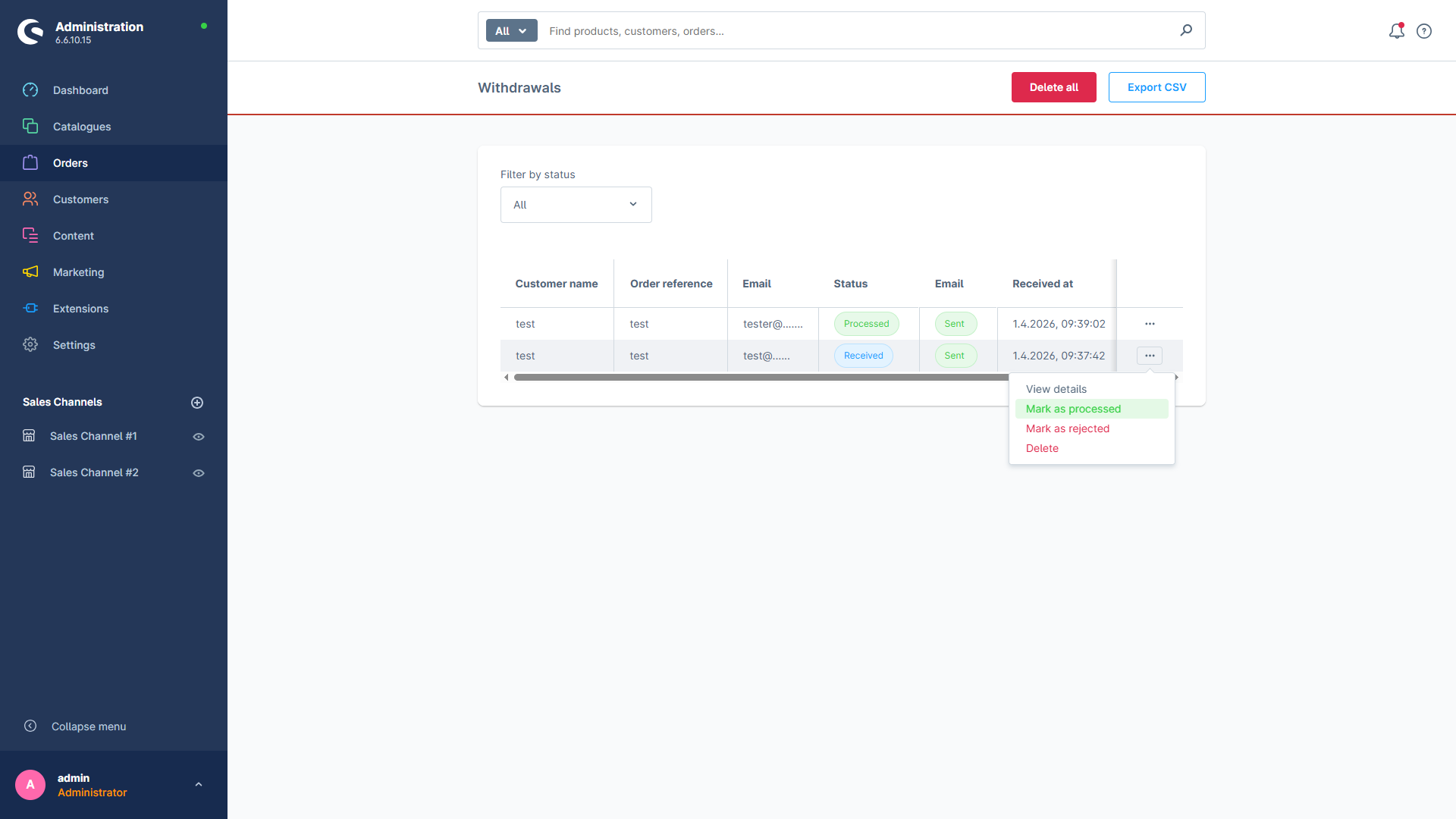Toggle visibility eye for Sales Channel #1
Image resolution: width=1456 pixels, height=819 pixels.
tap(199, 437)
